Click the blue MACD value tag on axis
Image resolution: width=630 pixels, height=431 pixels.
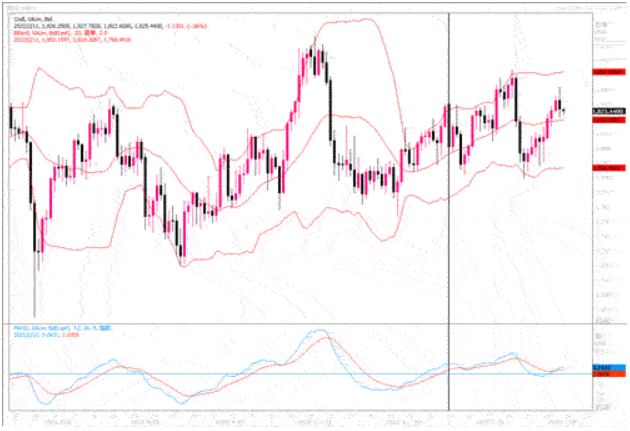(x=603, y=369)
